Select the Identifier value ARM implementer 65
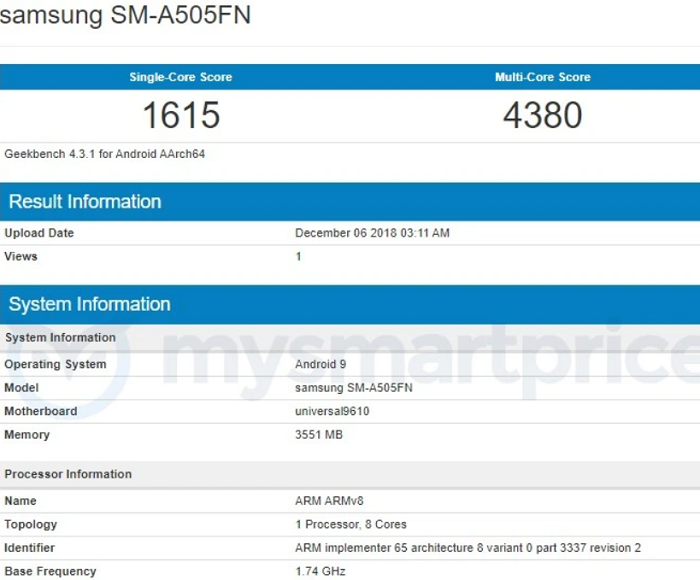The image size is (700, 580). click(x=468, y=547)
